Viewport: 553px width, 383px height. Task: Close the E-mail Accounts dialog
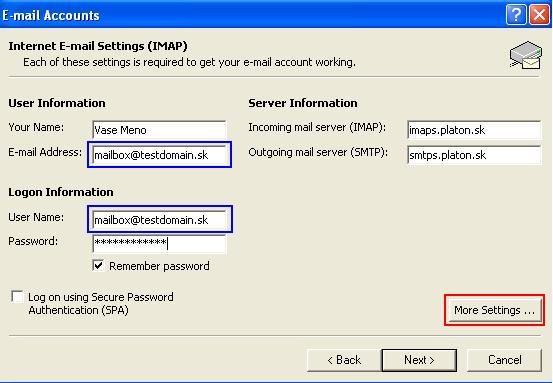click(x=539, y=15)
